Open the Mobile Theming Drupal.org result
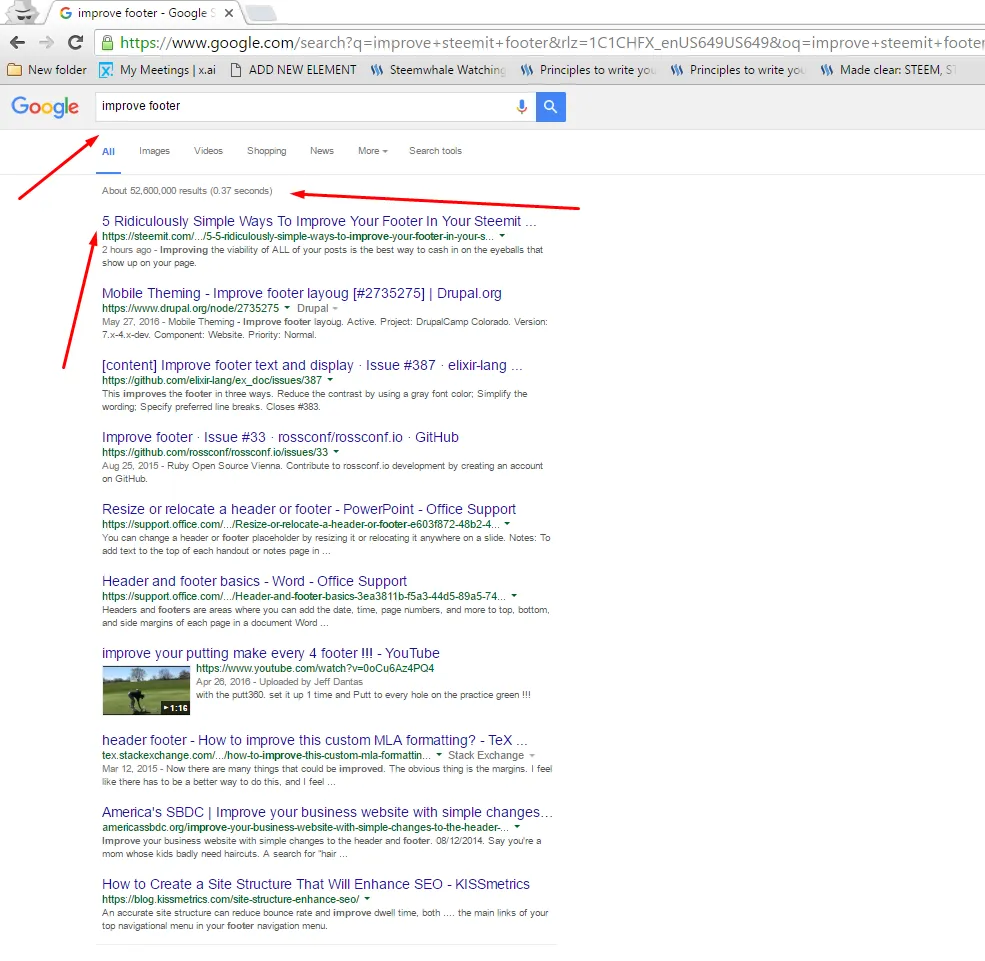Image resolution: width=985 pixels, height=961 pixels. [302, 293]
